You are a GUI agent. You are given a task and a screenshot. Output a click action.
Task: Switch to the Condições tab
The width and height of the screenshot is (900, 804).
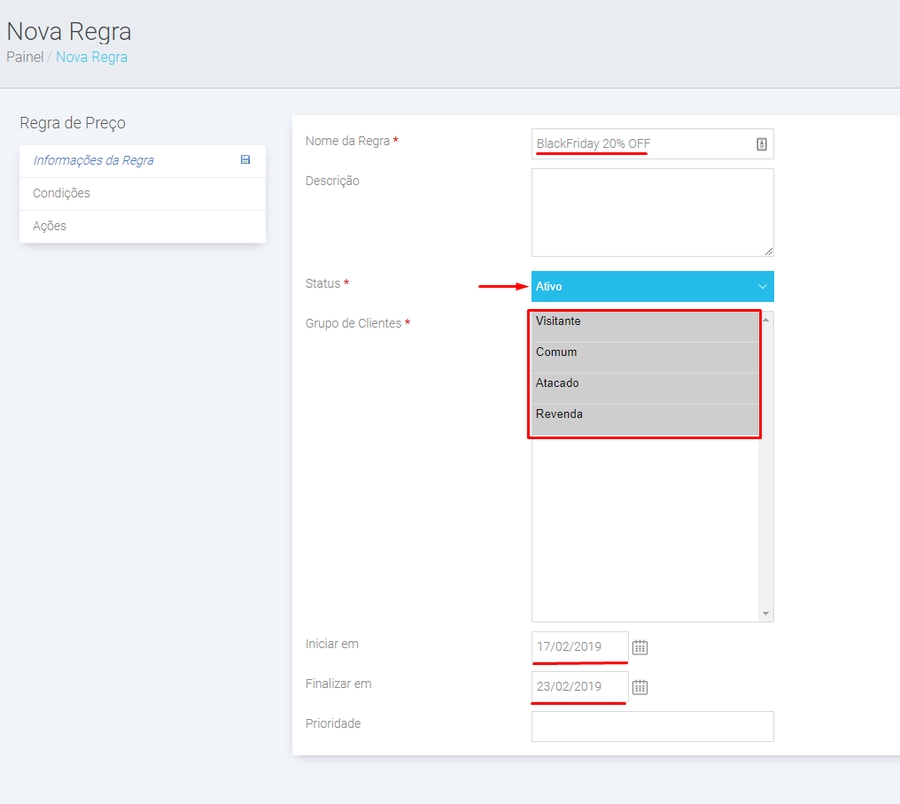pos(62,194)
